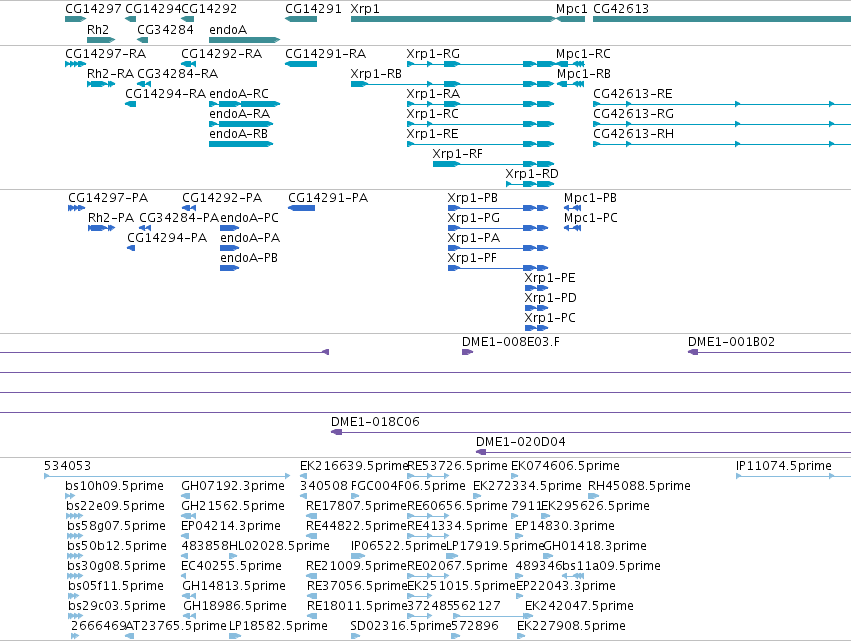The image size is (851, 641).
Task: Select the Xrp1 gene bar
Action: (x=453, y=19)
